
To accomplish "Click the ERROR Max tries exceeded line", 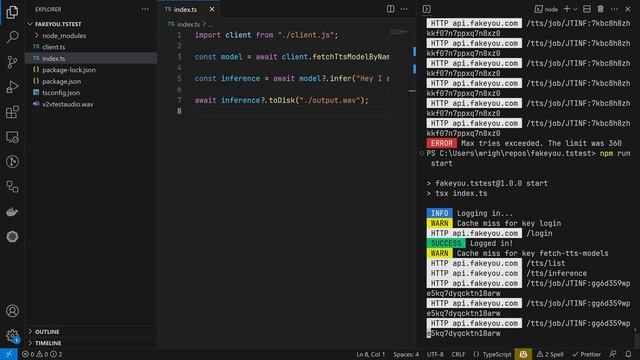I will click(x=524, y=143).
